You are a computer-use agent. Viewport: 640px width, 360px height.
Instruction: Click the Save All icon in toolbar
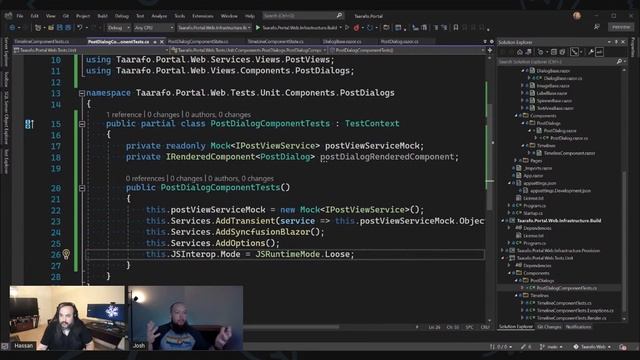click(x=68, y=28)
